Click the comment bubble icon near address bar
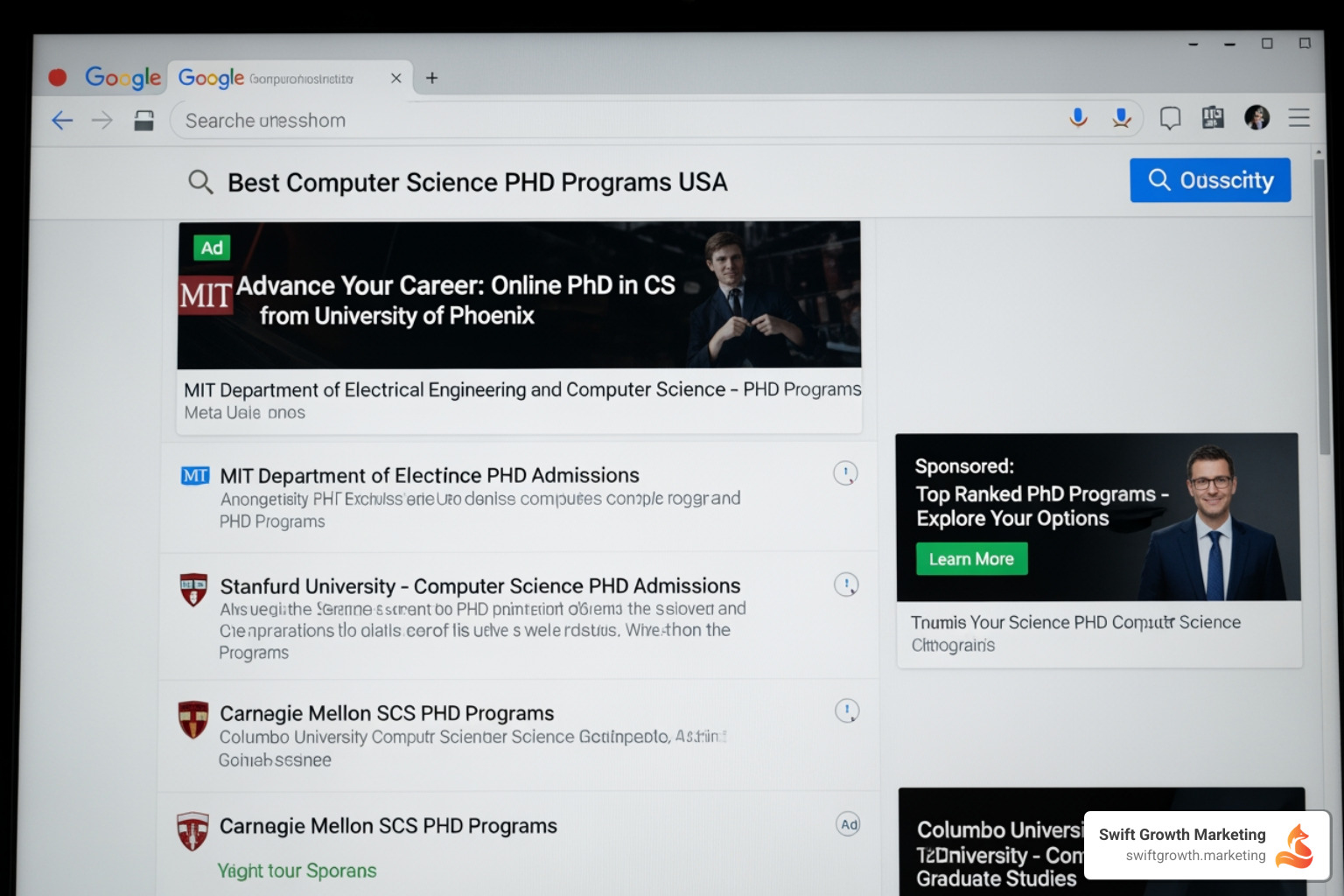 [x=1170, y=117]
